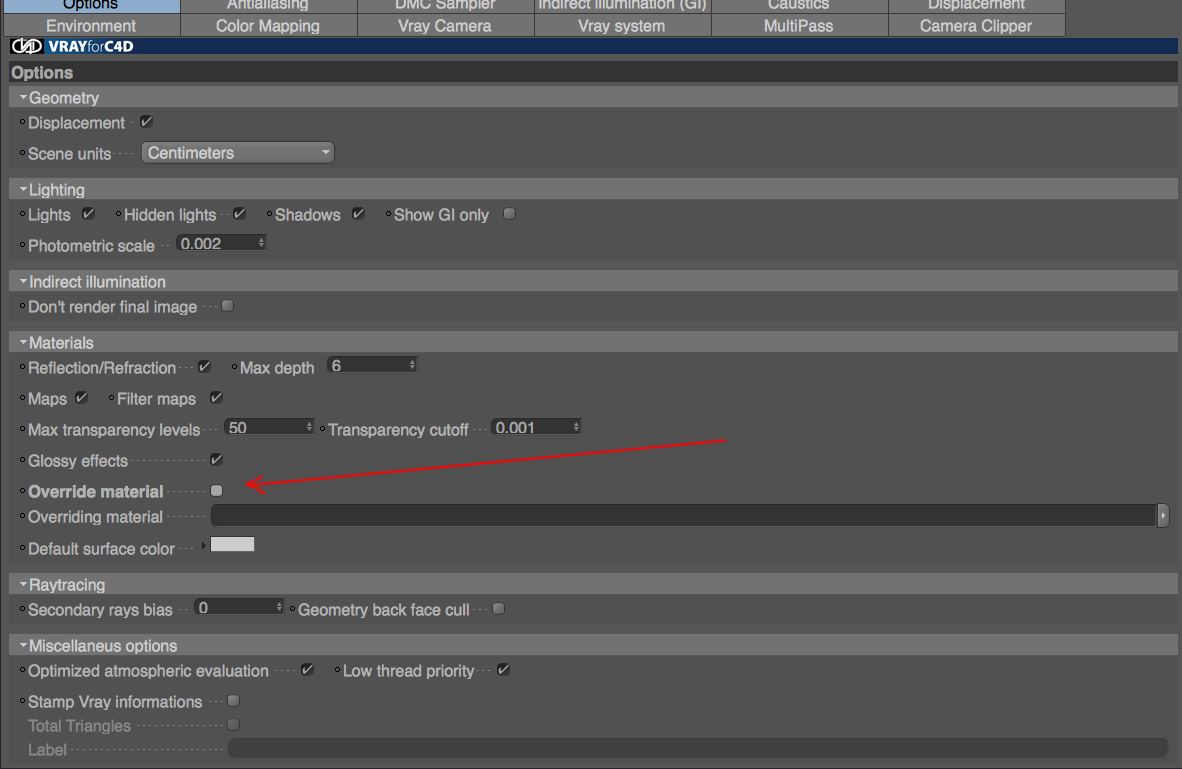Uncheck the Glossy effects checkbox
Image resolution: width=1182 pixels, height=769 pixels.
tap(216, 460)
